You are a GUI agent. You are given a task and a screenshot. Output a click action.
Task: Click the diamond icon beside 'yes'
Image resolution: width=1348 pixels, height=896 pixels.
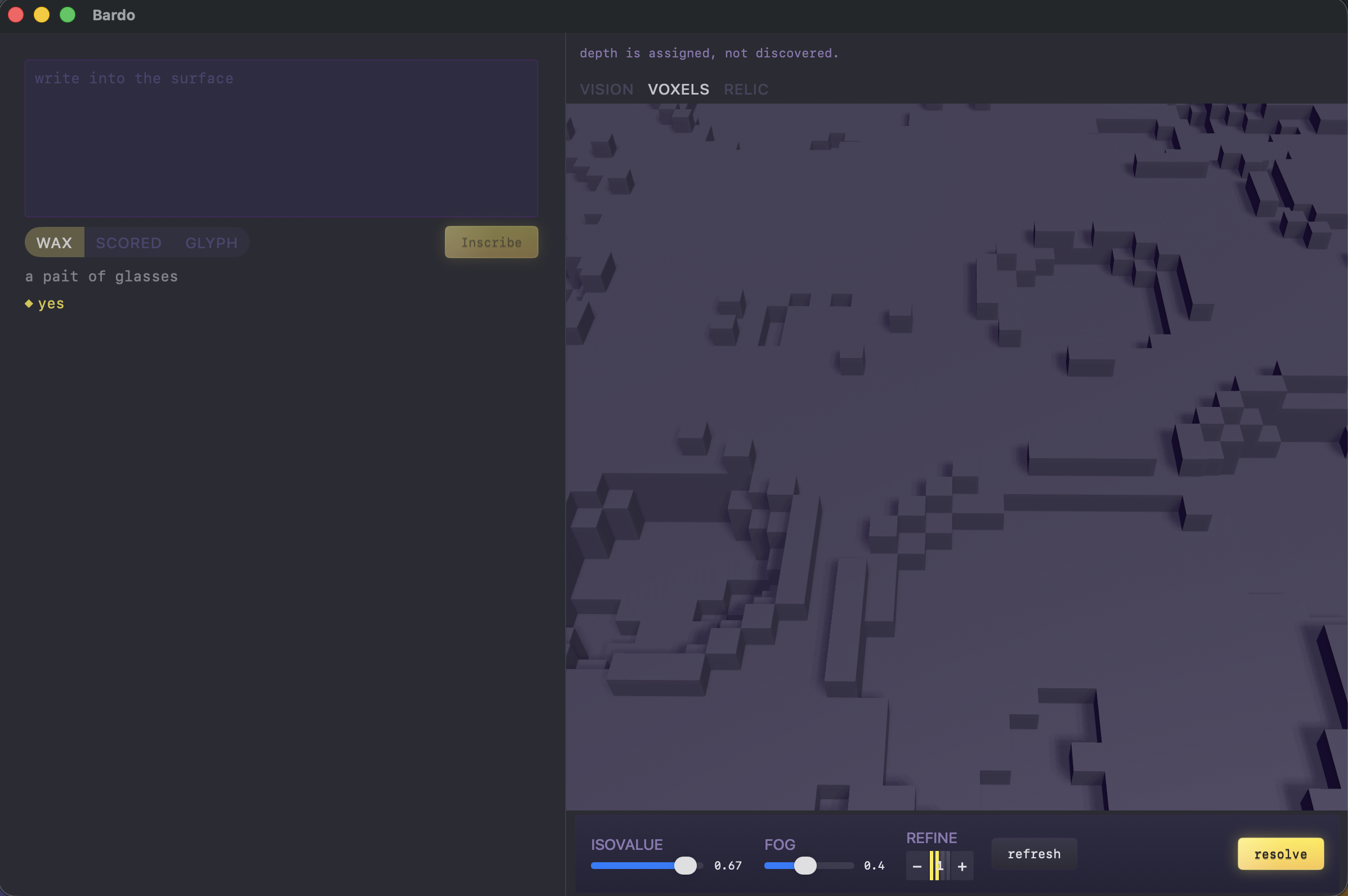tap(29, 303)
